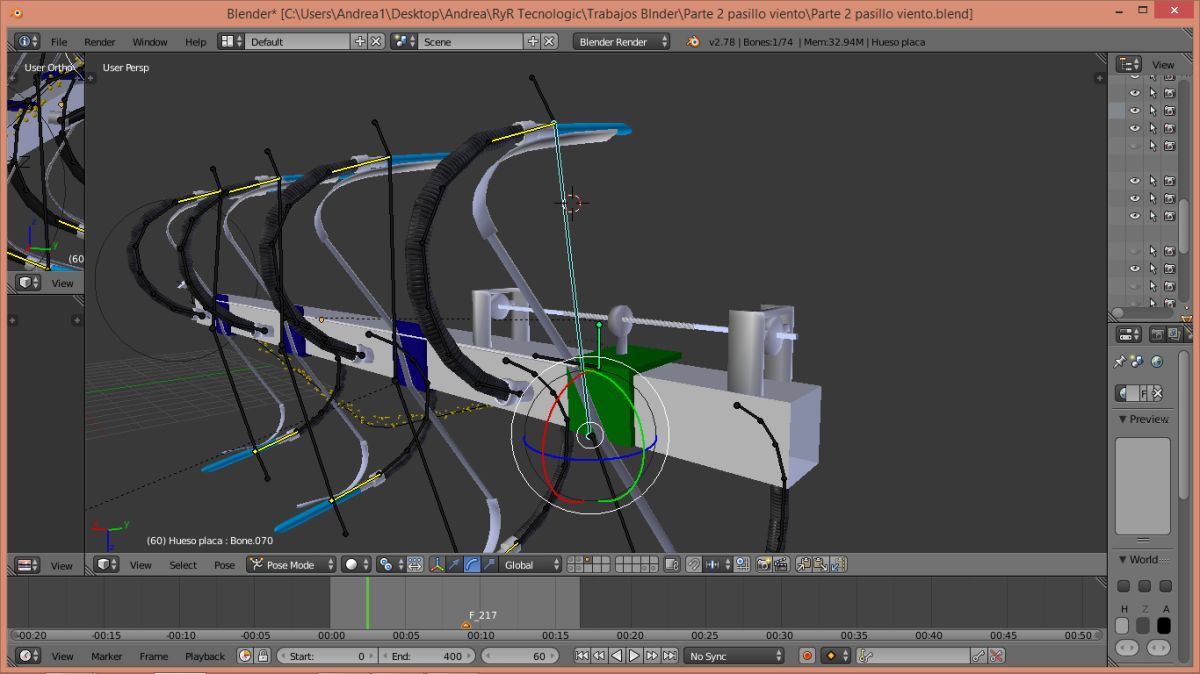Open the Blender Render engine dropdown
This screenshot has height=674, width=1200.
[622, 42]
